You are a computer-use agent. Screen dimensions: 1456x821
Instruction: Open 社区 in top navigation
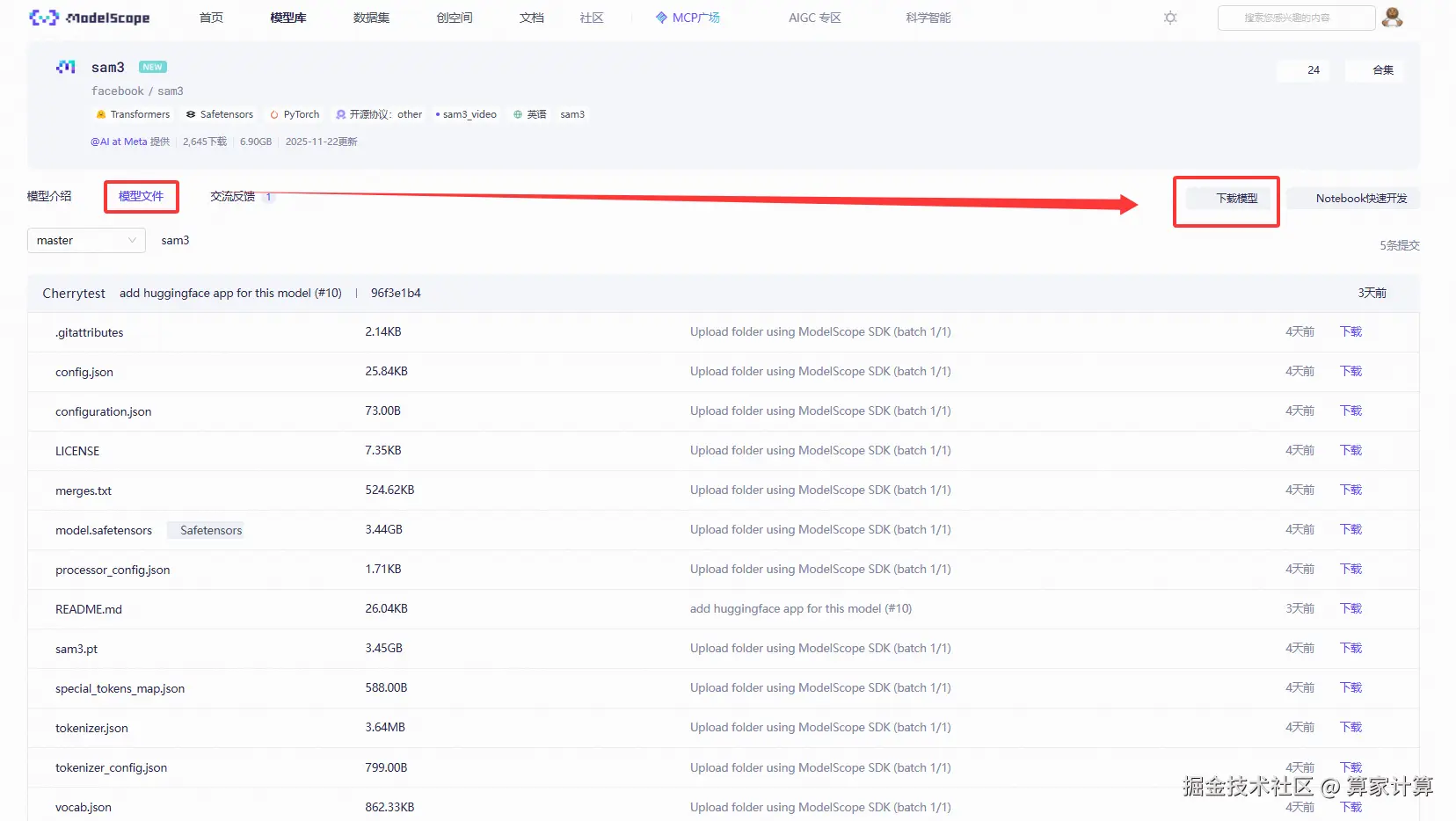(592, 18)
